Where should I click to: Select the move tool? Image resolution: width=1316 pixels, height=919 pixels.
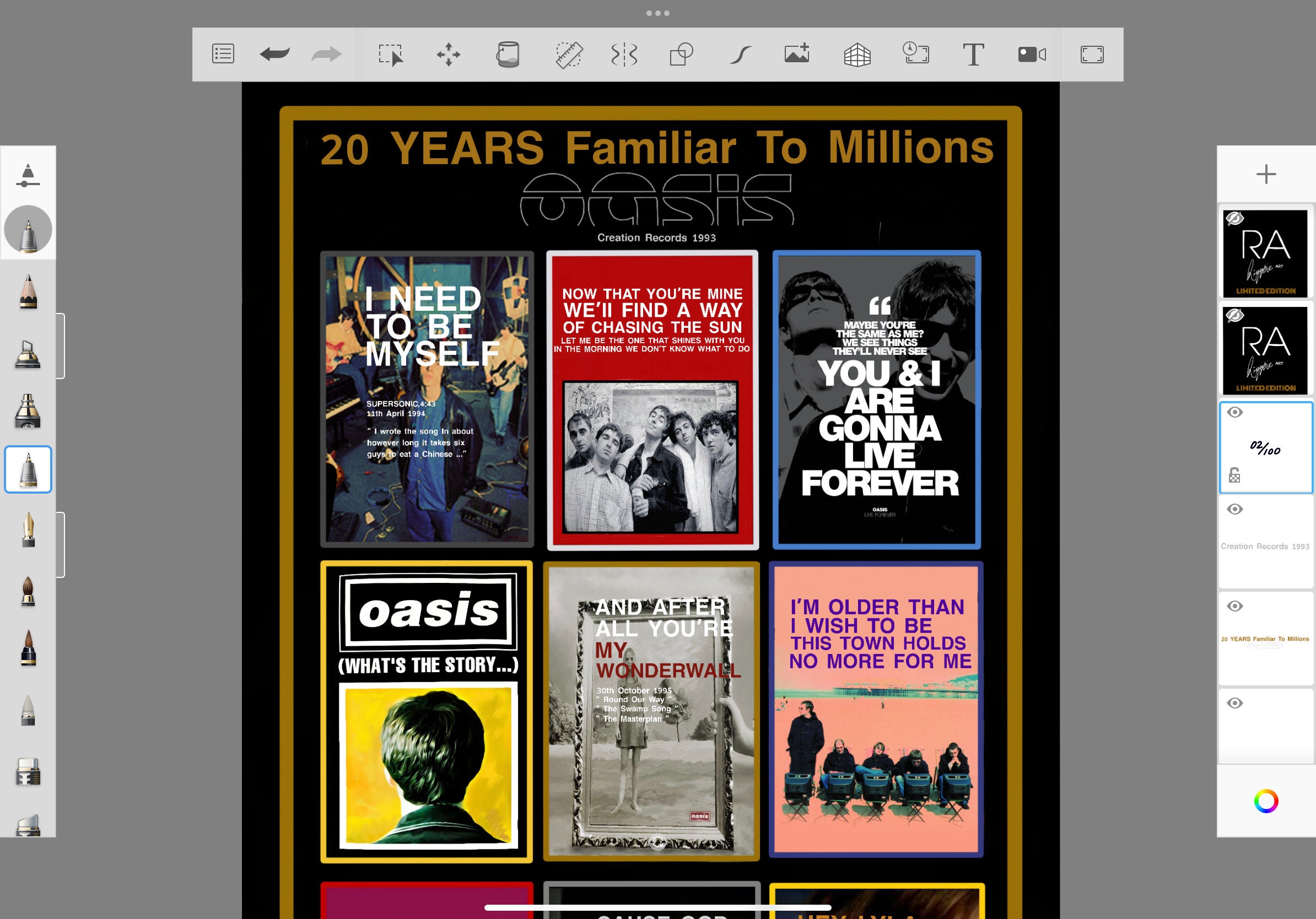tap(449, 55)
